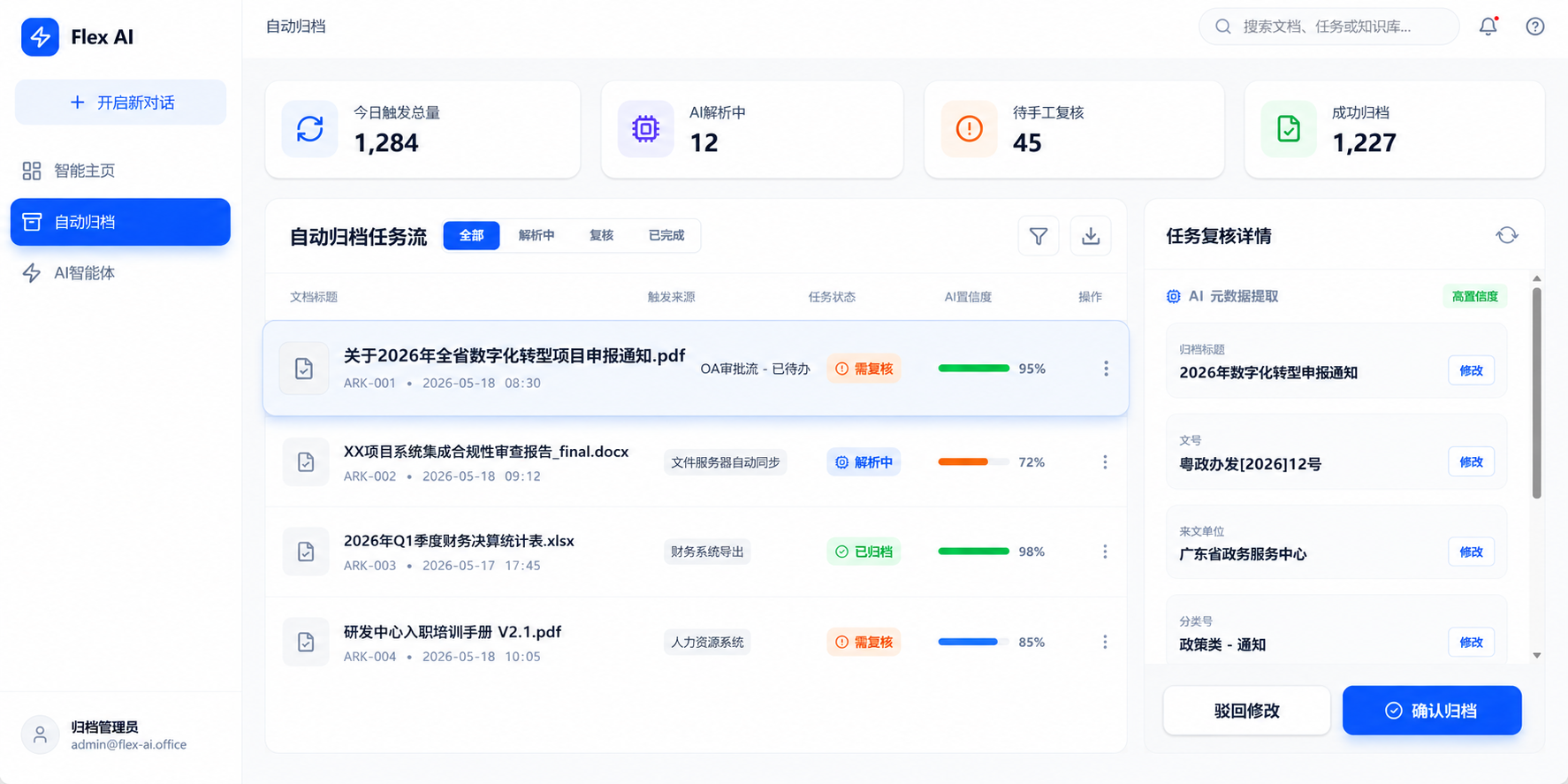
Task: Click file icon of XX项目系统集成 row
Action: click(x=306, y=462)
